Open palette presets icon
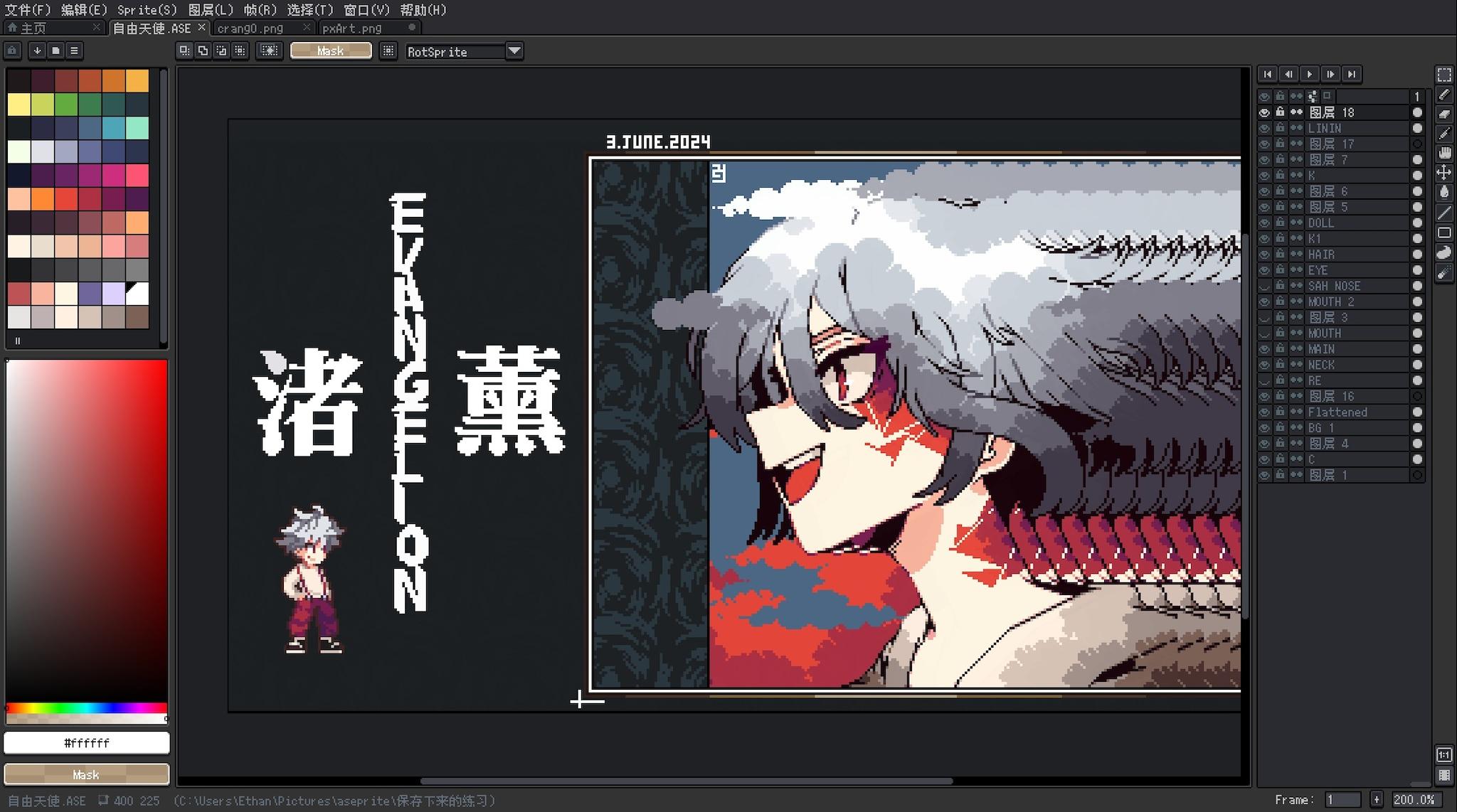This screenshot has width=1457, height=812. [x=55, y=50]
